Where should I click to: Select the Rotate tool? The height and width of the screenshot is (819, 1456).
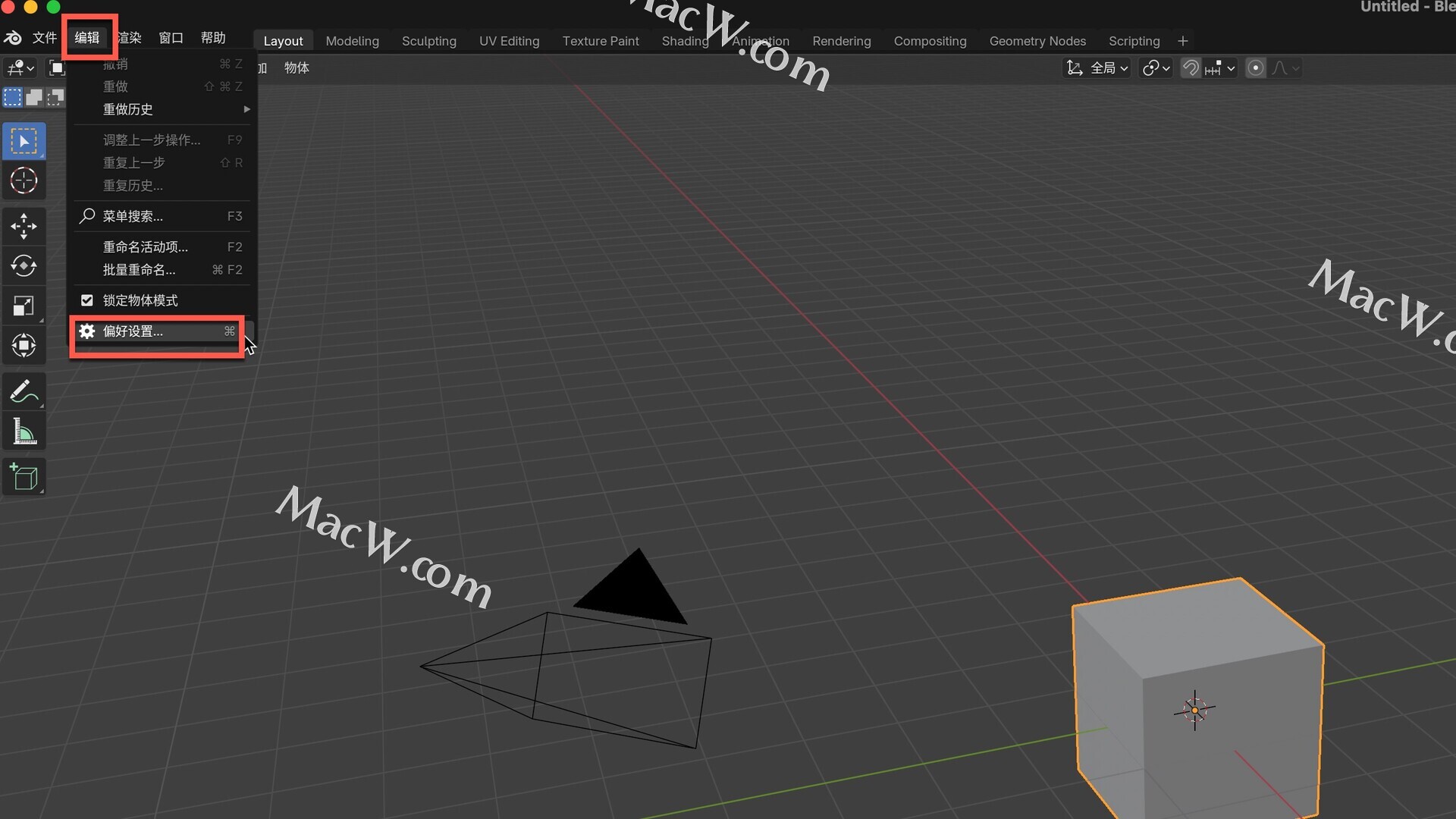click(x=24, y=265)
